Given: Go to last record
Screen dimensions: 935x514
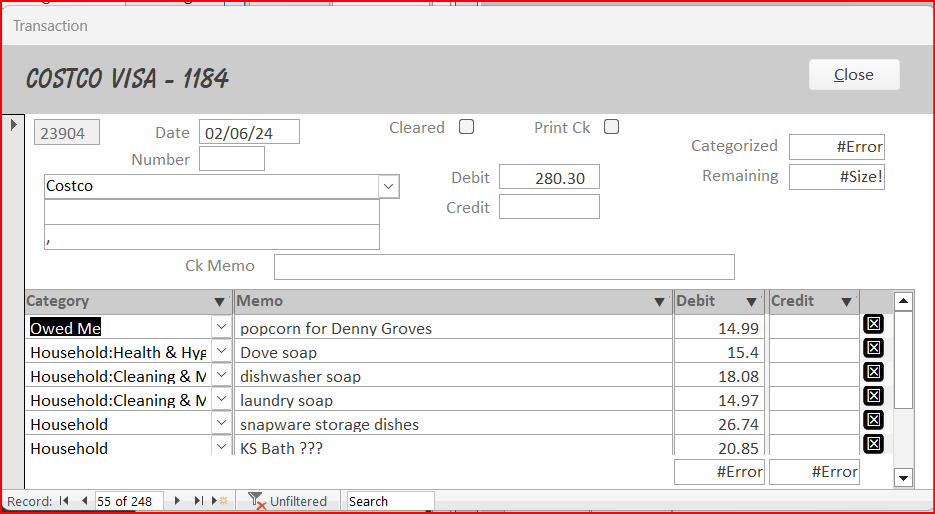Looking at the screenshot, I should [x=199, y=501].
